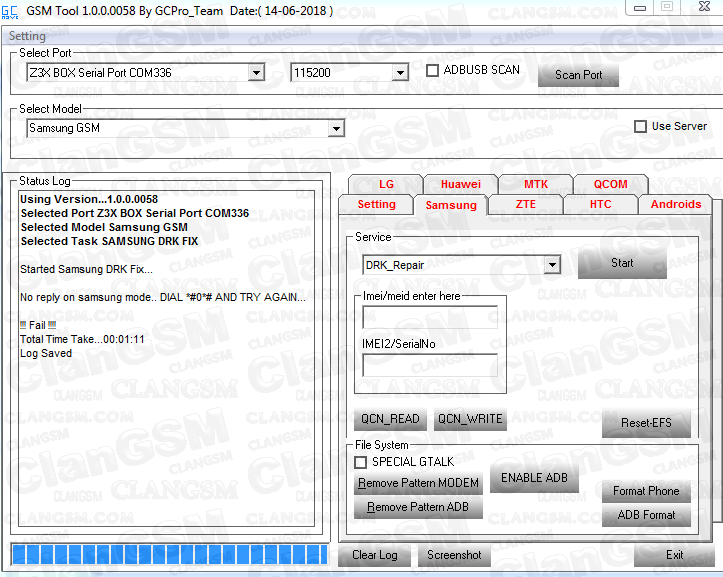The image size is (723, 577).
Task: Open the ZTE tab
Action: coord(526,204)
